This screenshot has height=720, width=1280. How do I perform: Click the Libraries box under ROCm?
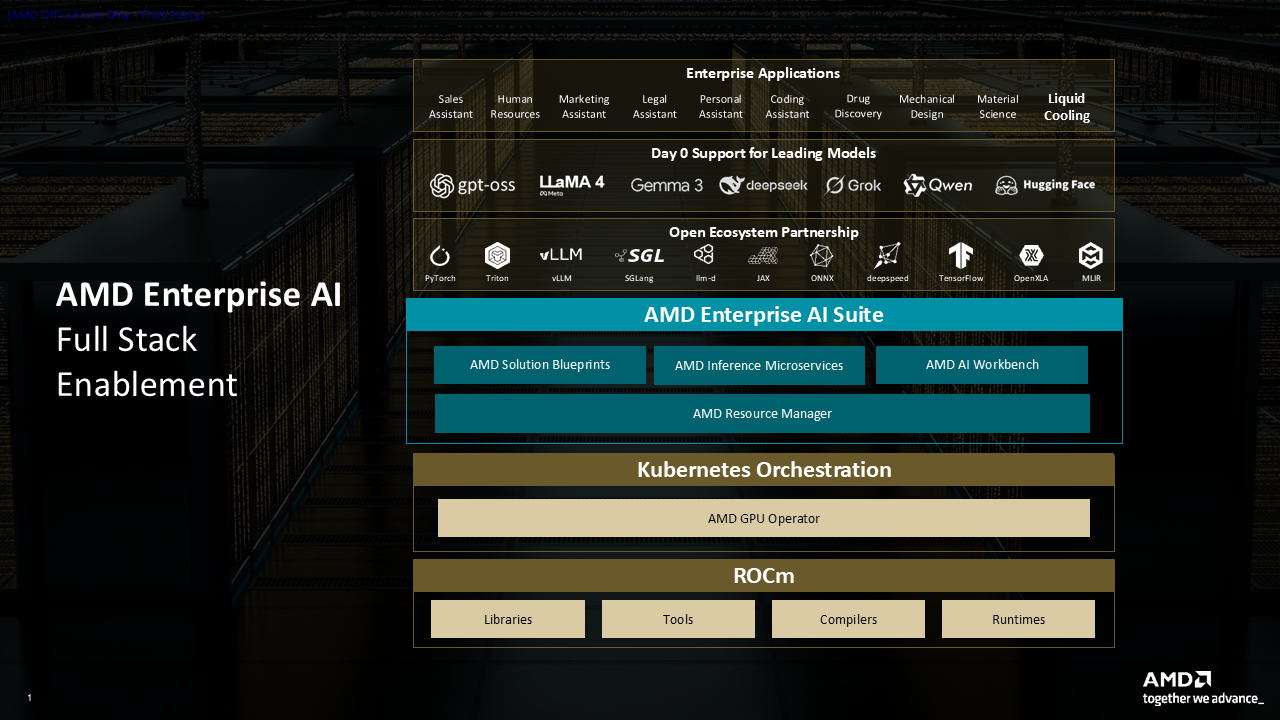point(507,618)
